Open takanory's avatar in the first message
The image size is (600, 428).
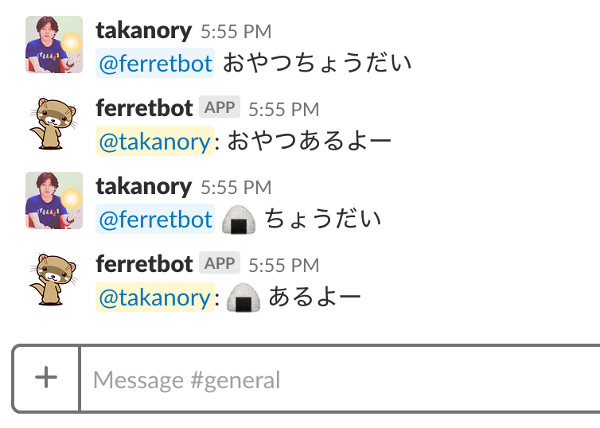pos(54,44)
